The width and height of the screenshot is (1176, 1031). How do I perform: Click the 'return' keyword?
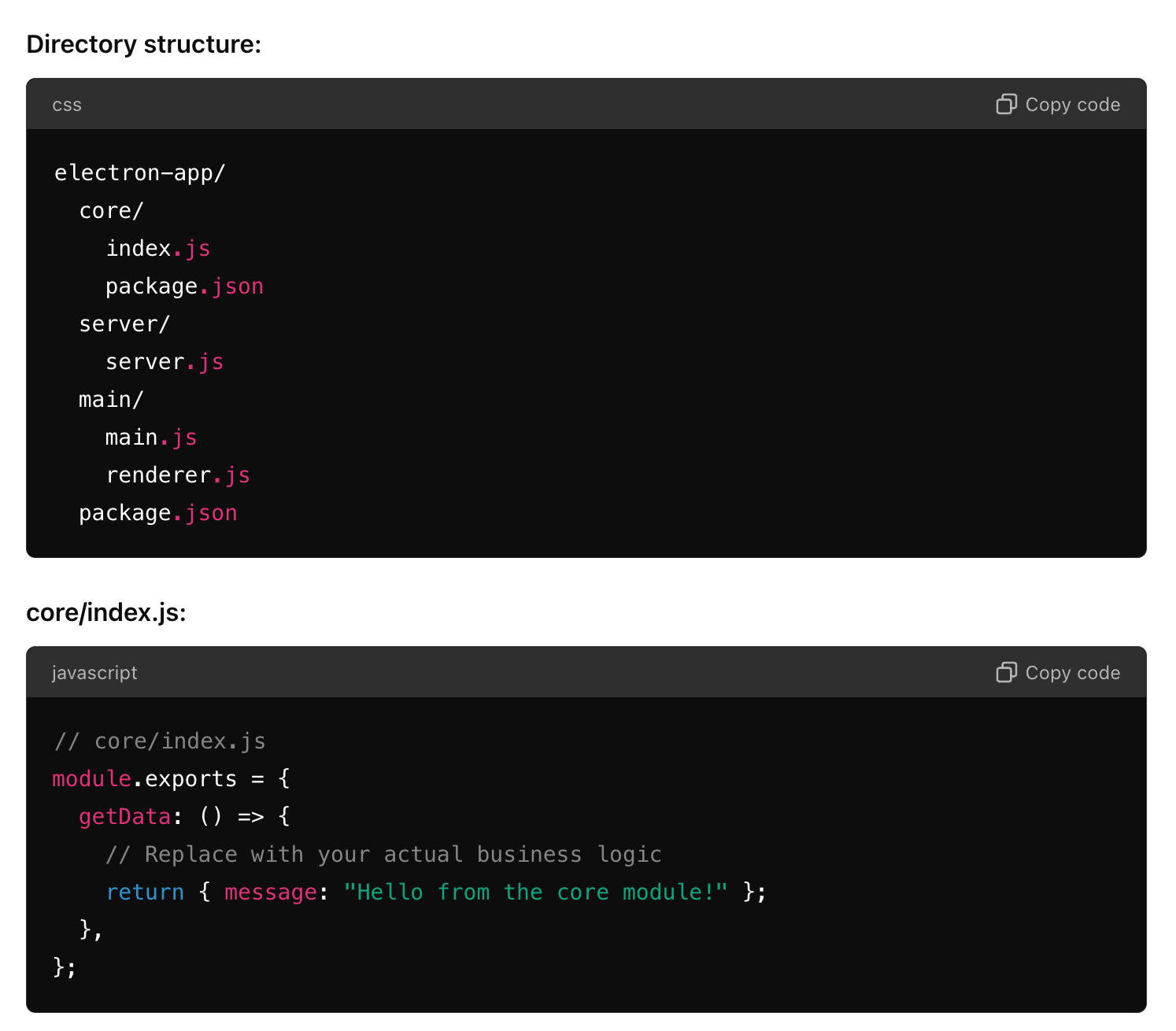point(145,892)
